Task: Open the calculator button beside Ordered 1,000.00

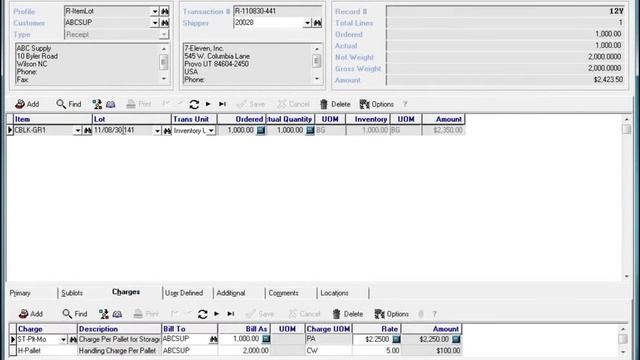Action: pos(261,131)
